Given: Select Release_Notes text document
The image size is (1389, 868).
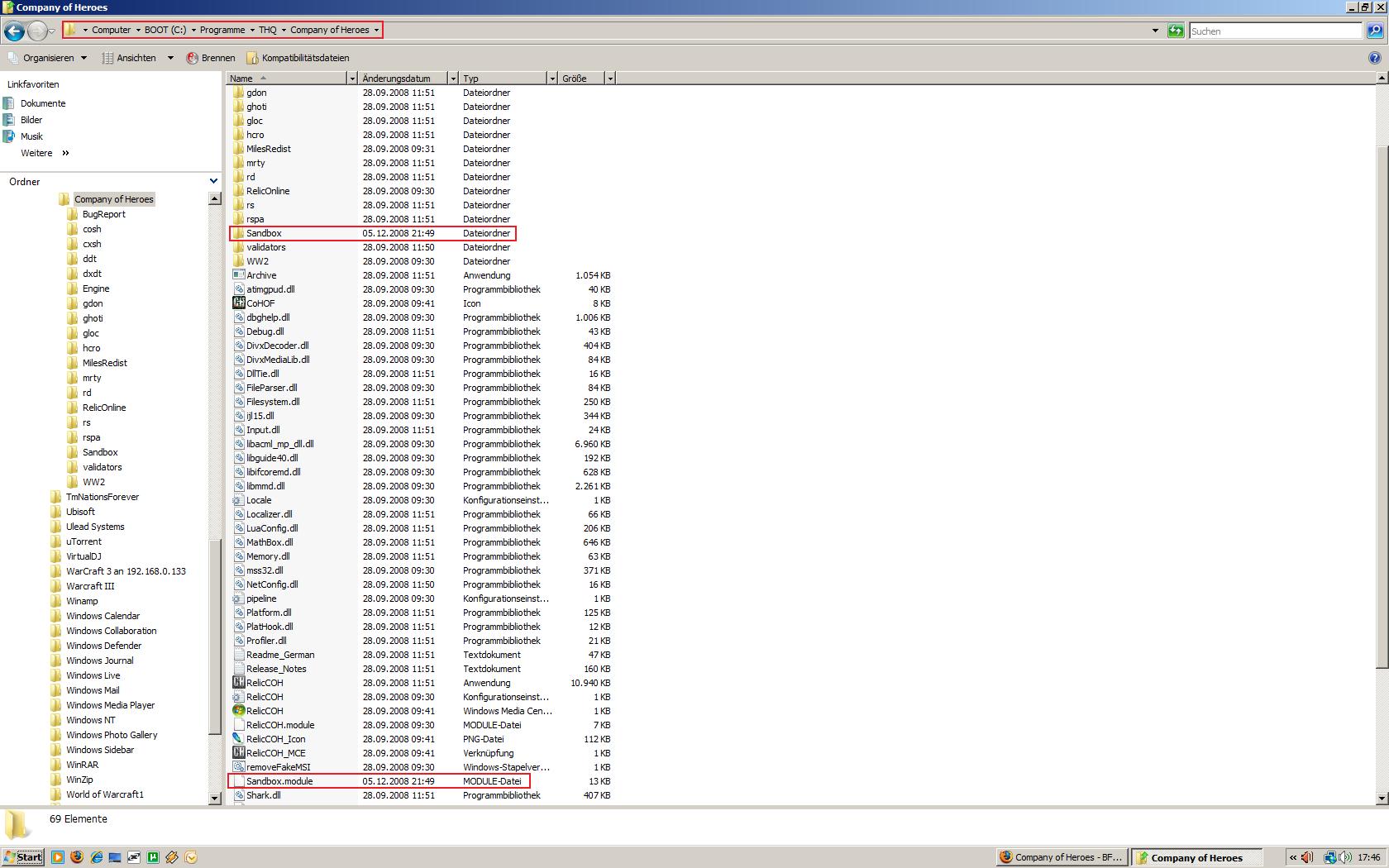Looking at the screenshot, I should 422,669.
